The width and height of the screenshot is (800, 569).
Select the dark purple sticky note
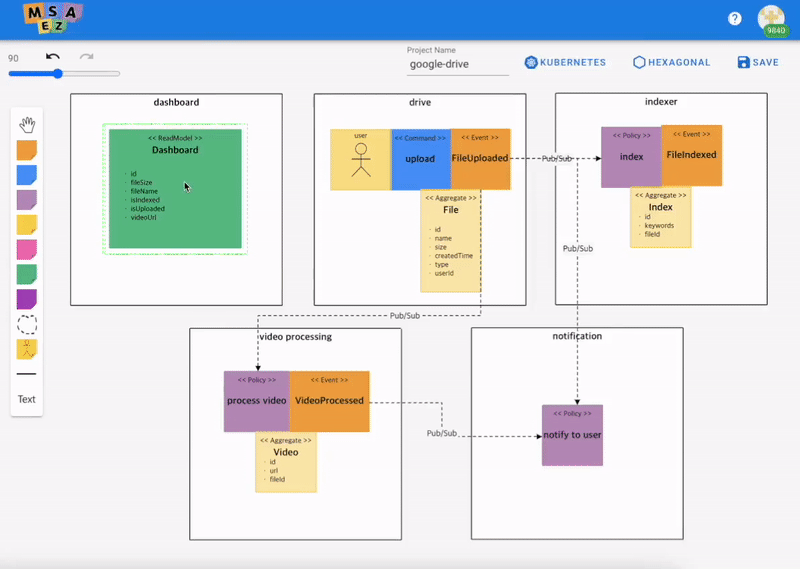click(27, 300)
